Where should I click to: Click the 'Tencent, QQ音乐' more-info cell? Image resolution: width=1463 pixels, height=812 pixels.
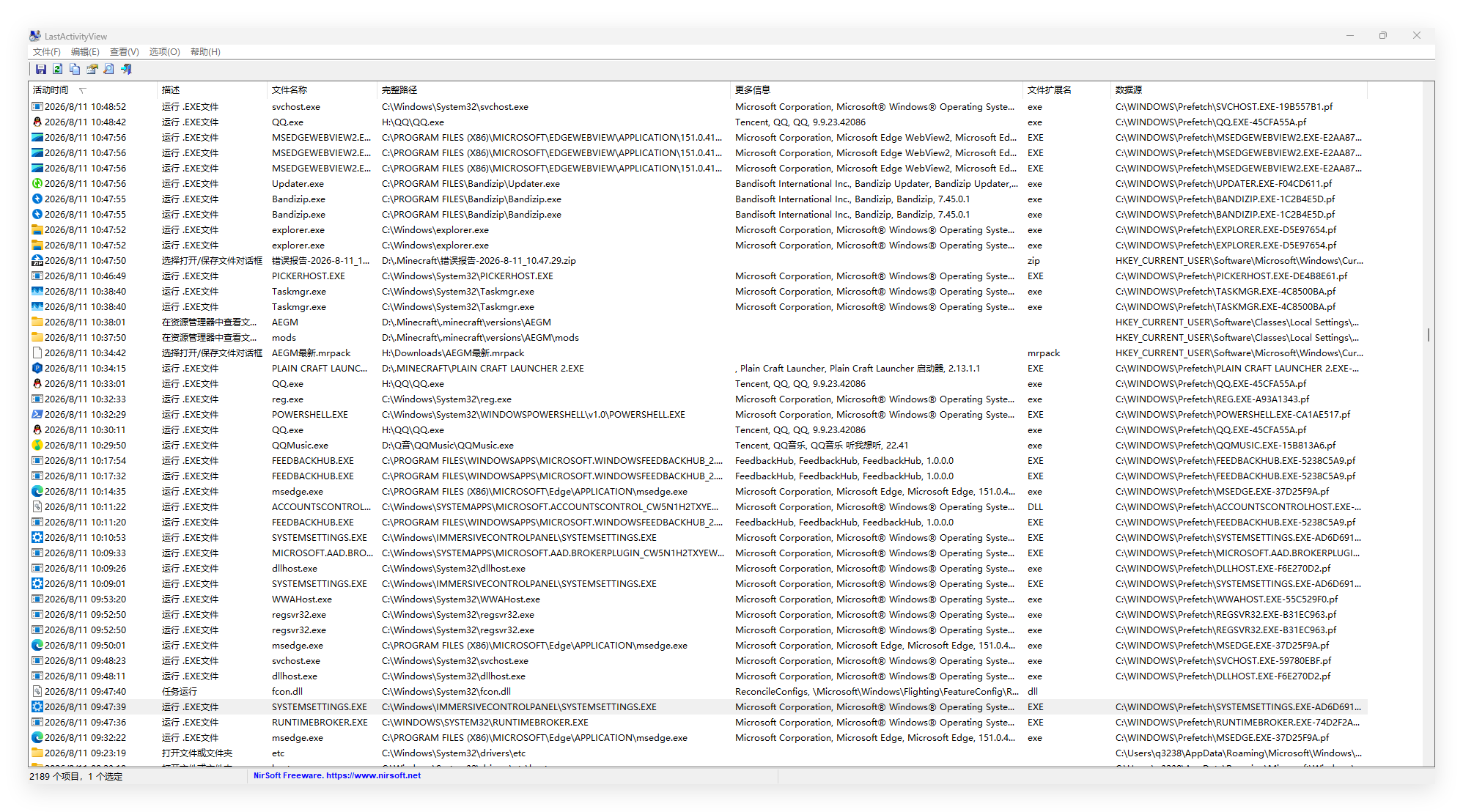pos(822,446)
